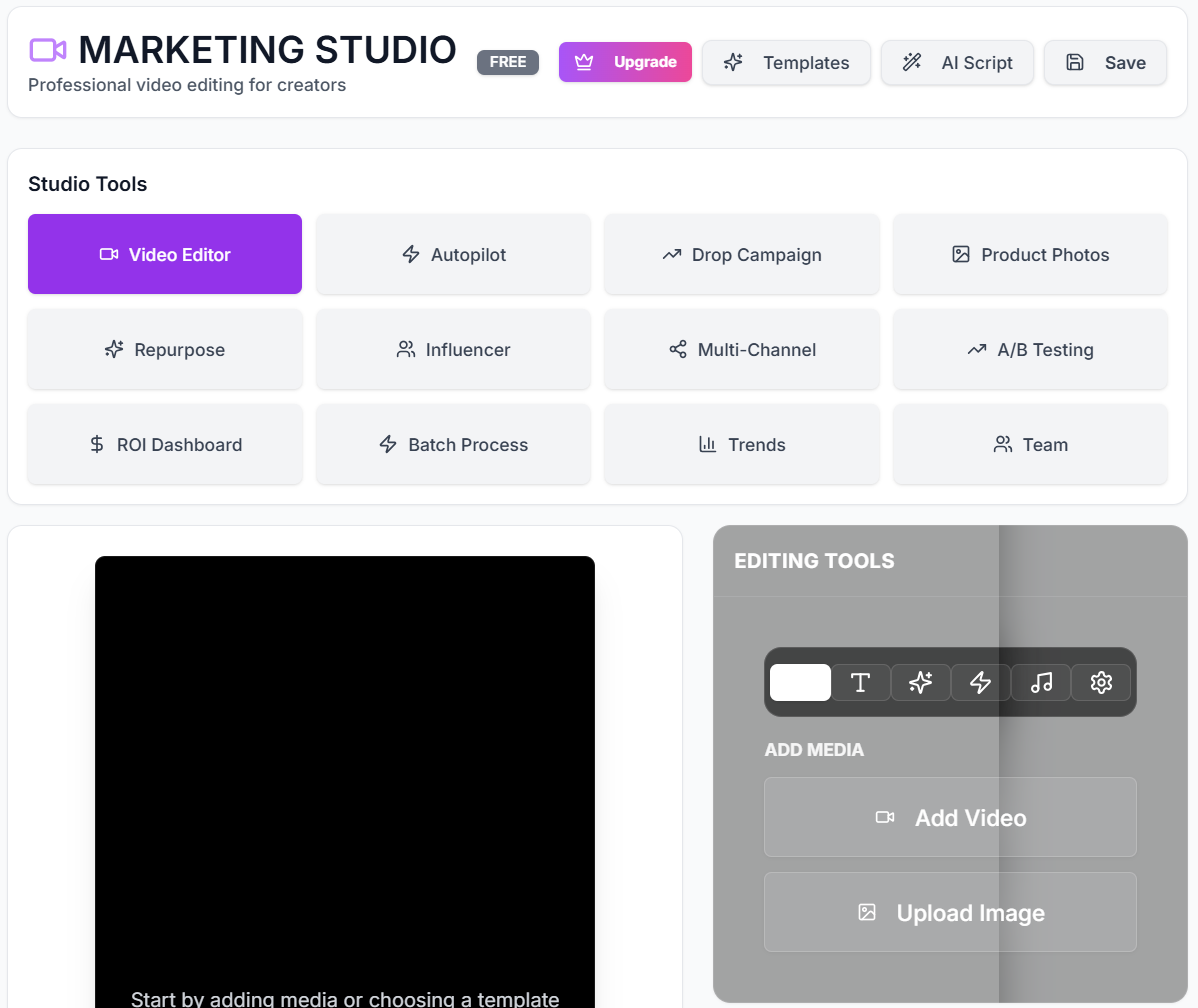Open the music audio tool
The height and width of the screenshot is (1008, 1198).
coord(1040,682)
